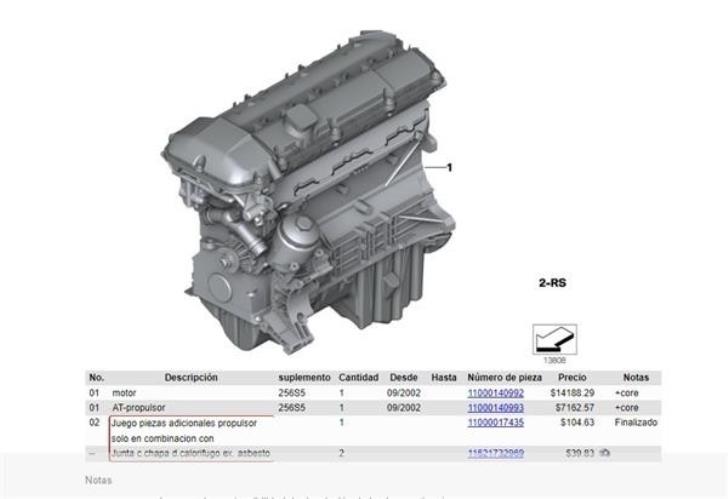This screenshot has height=499, width=728.
Task: Click price $14188.29
Action: (572, 393)
